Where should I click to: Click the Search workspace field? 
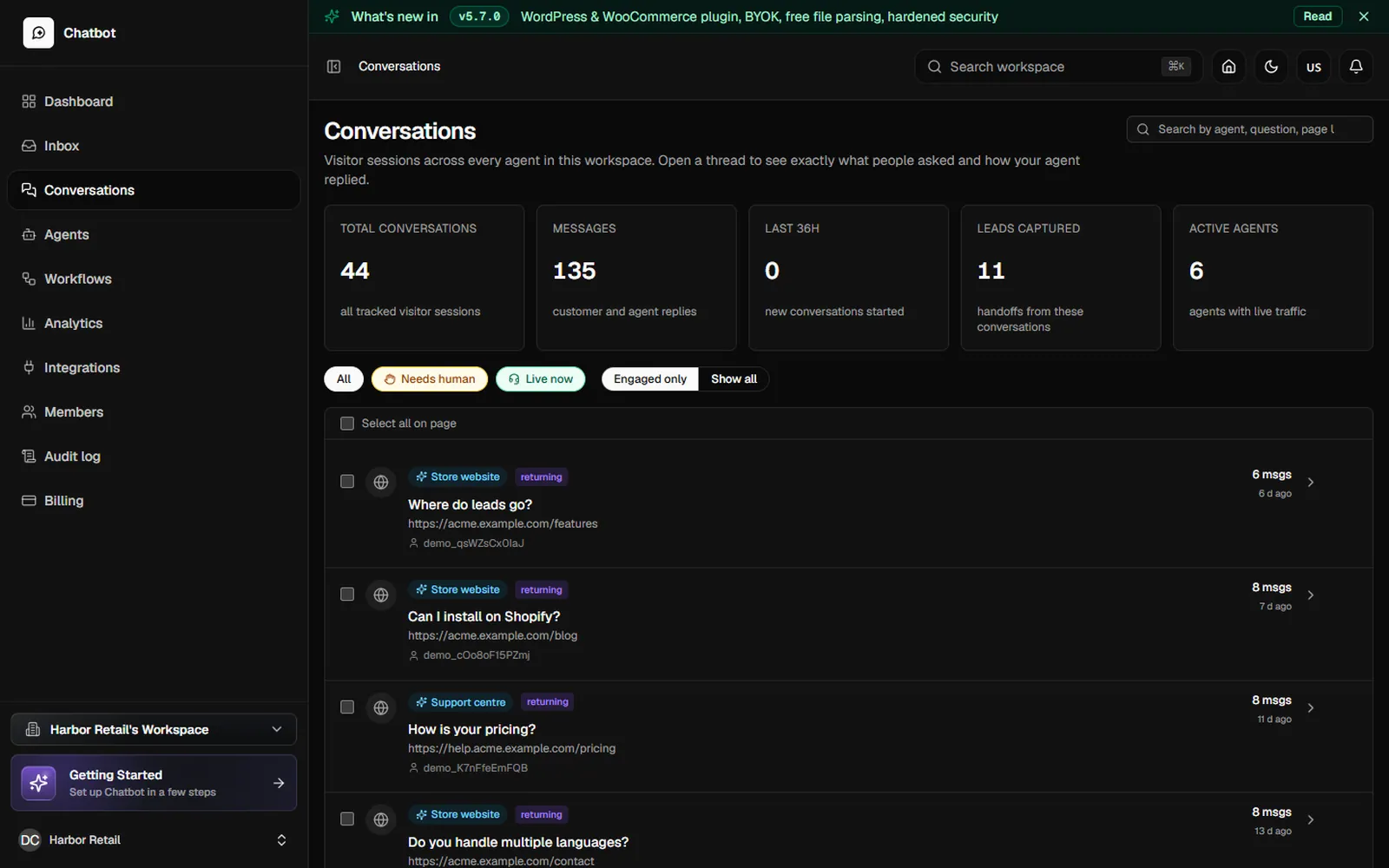[x=1058, y=67]
